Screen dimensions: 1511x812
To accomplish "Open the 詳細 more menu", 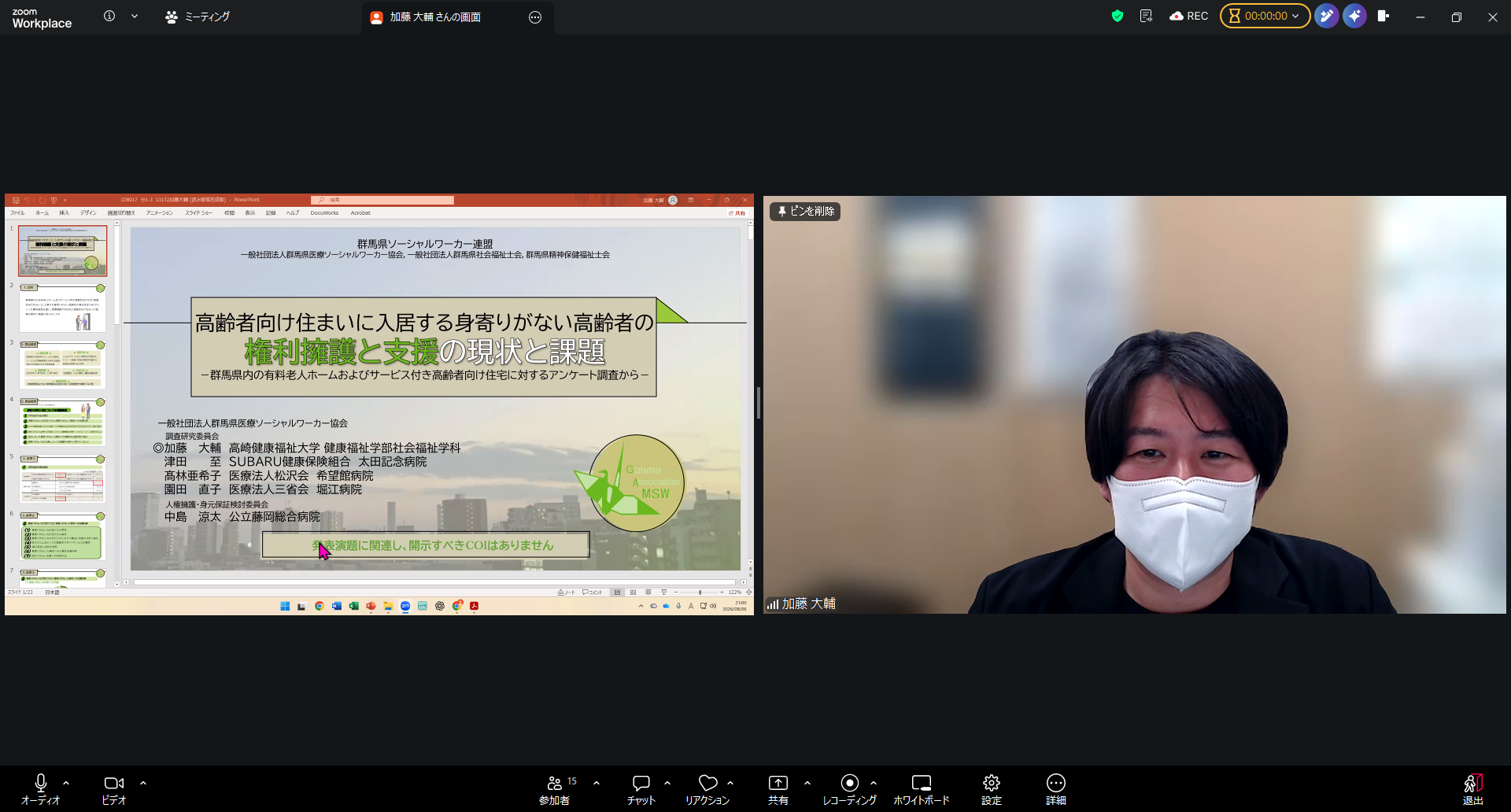I will (1056, 790).
